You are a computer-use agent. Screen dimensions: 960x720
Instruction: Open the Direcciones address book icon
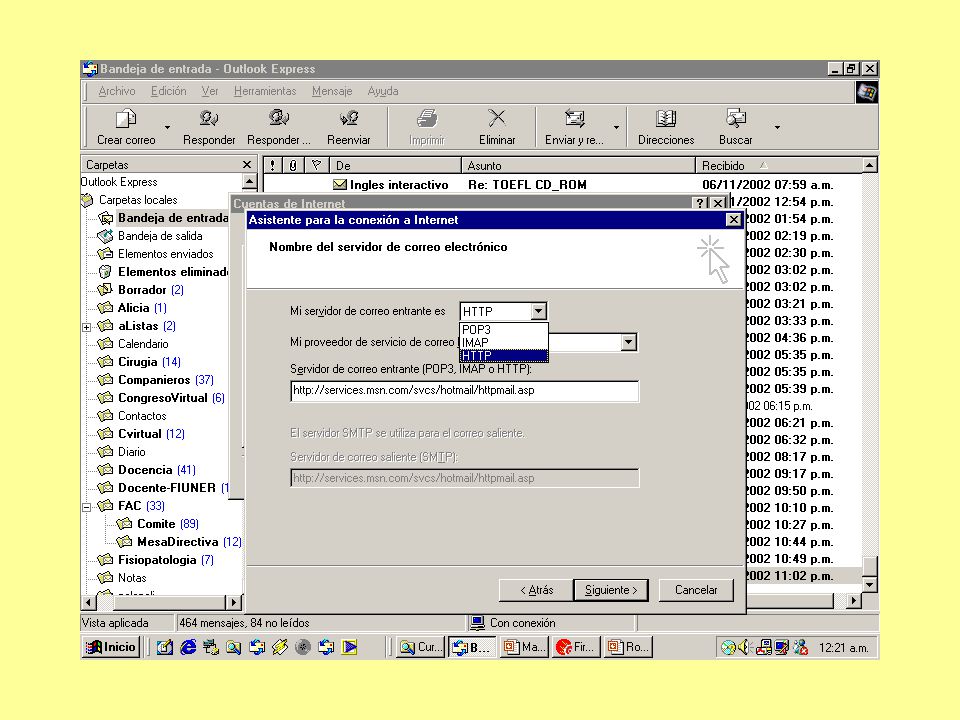pyautogui.click(x=666, y=118)
